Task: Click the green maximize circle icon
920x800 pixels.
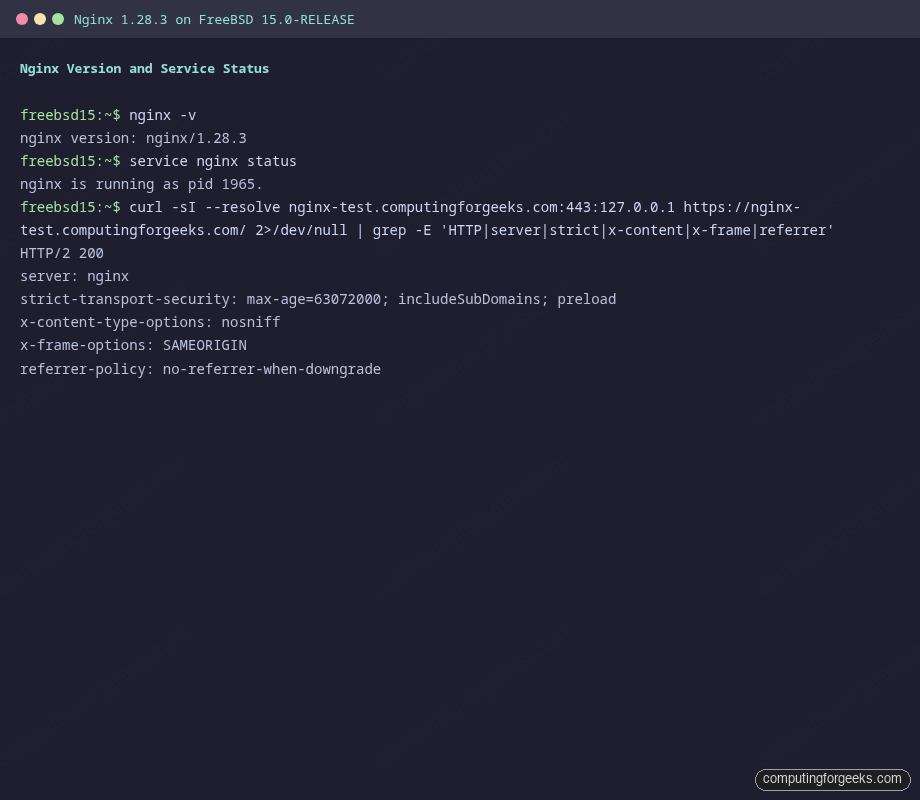Action: point(58,18)
